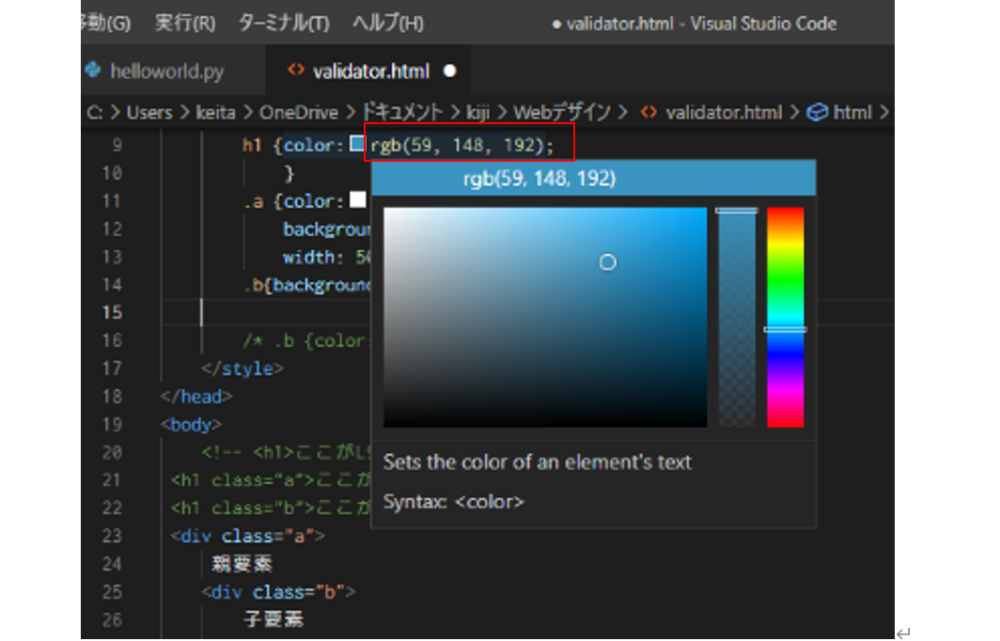Click the cube icon before html breadcrumb
1000x641 pixels.
coord(817,113)
